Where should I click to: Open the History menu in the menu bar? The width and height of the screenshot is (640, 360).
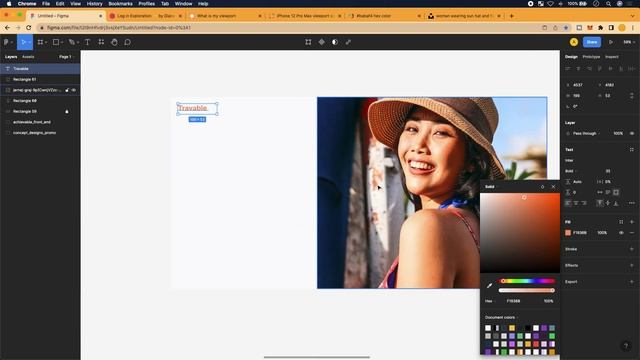(x=94, y=4)
